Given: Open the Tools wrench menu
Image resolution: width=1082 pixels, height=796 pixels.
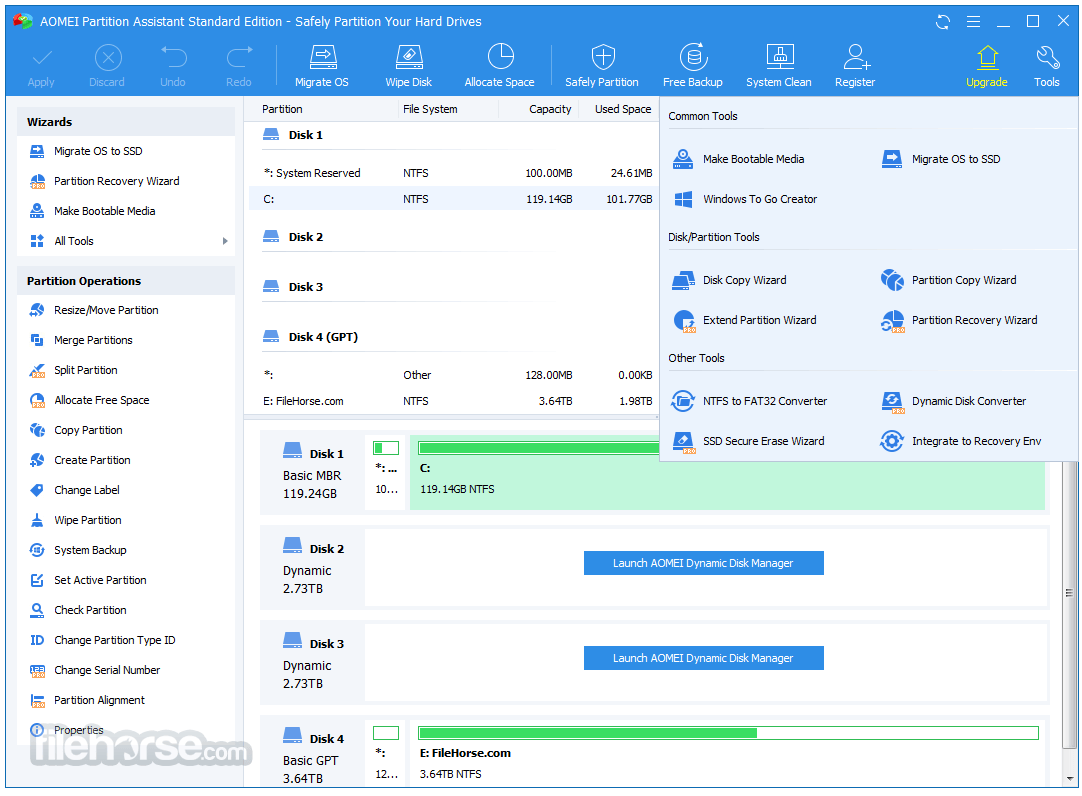Looking at the screenshot, I should pos(1047,66).
